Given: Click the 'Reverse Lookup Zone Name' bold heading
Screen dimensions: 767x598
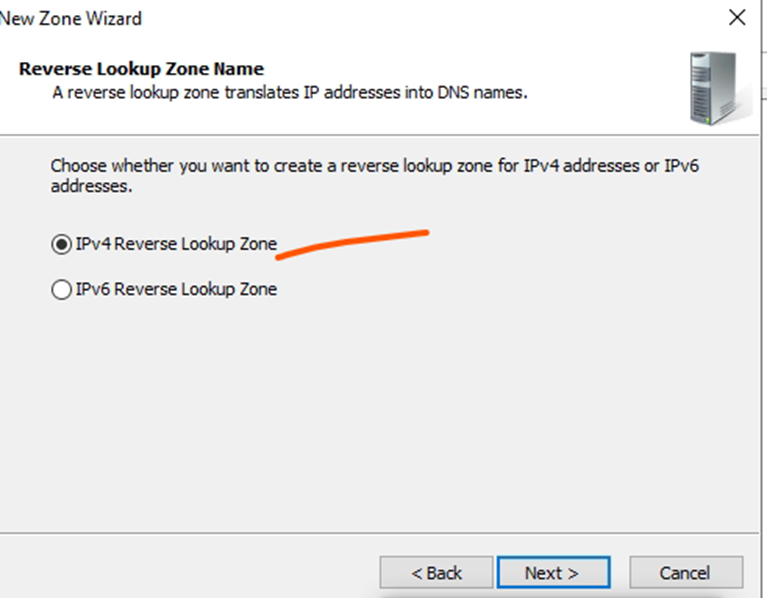Looking at the screenshot, I should (x=141, y=69).
